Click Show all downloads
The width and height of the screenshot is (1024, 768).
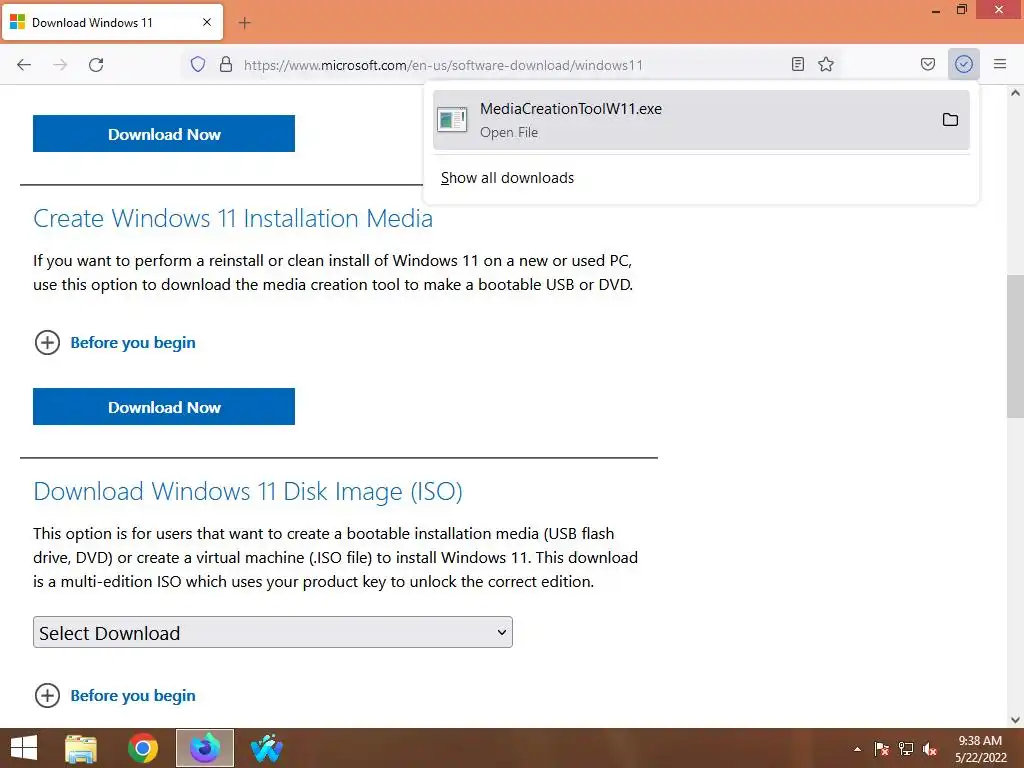[x=507, y=178]
